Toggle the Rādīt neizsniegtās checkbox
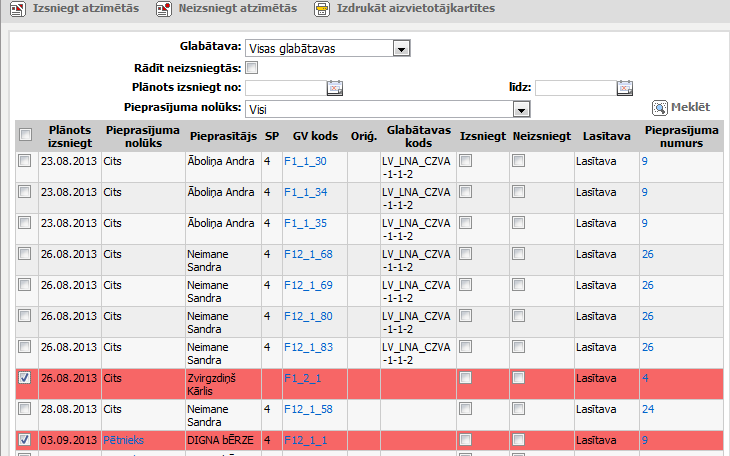 pyautogui.click(x=251, y=68)
